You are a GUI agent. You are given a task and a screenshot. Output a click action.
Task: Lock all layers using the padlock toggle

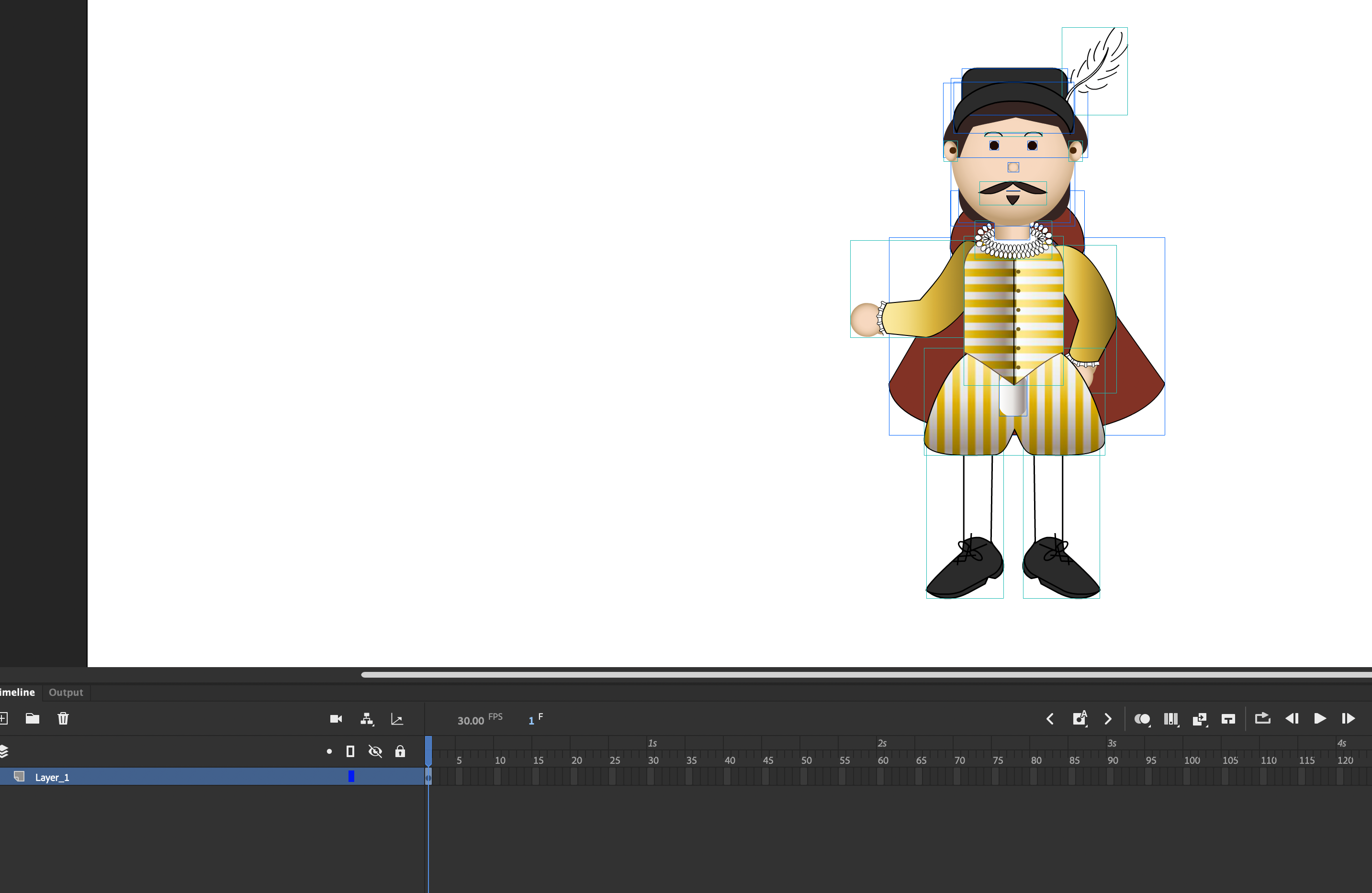(400, 751)
